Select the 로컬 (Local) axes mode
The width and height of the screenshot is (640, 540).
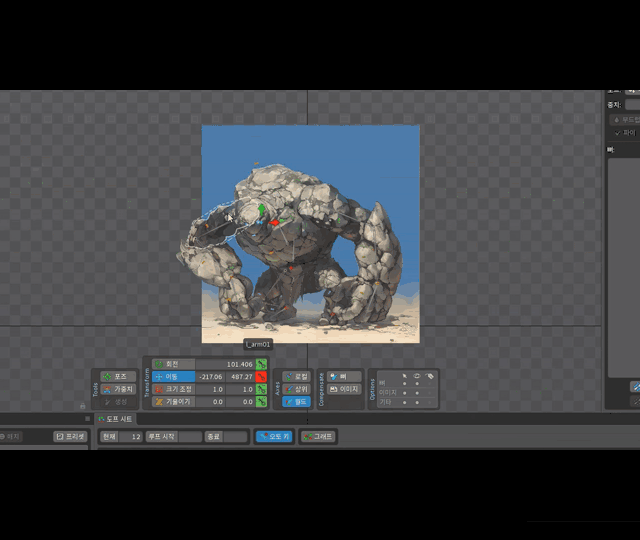(x=296, y=376)
